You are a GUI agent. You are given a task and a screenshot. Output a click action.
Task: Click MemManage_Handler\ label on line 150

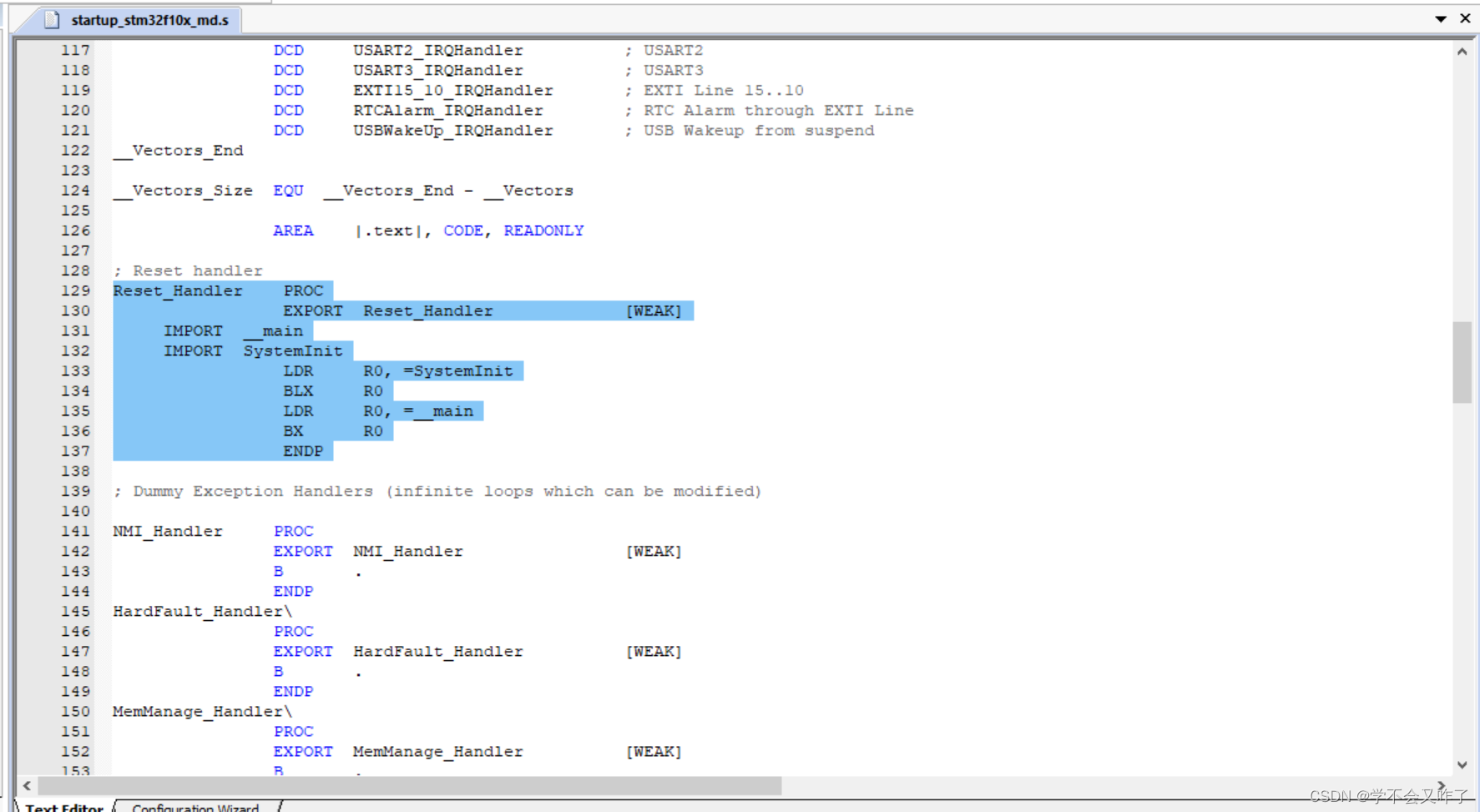(203, 711)
